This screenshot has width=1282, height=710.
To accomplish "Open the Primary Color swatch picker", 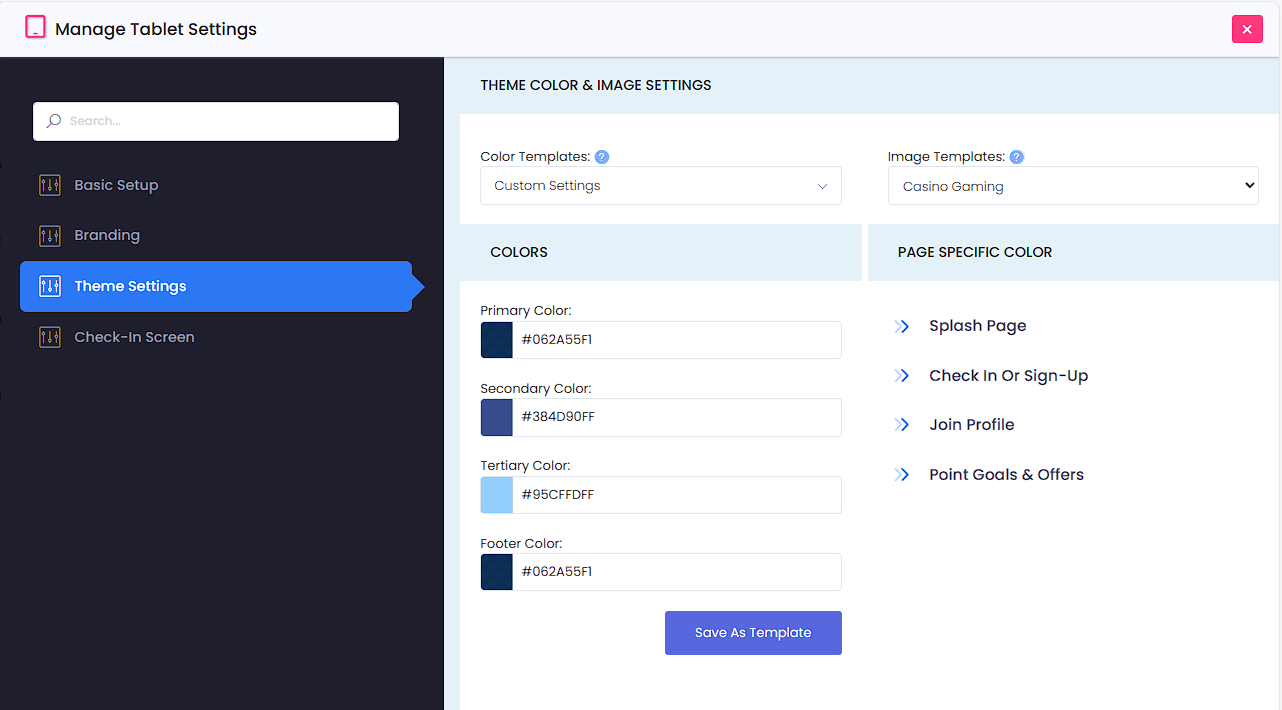I will (x=497, y=340).
